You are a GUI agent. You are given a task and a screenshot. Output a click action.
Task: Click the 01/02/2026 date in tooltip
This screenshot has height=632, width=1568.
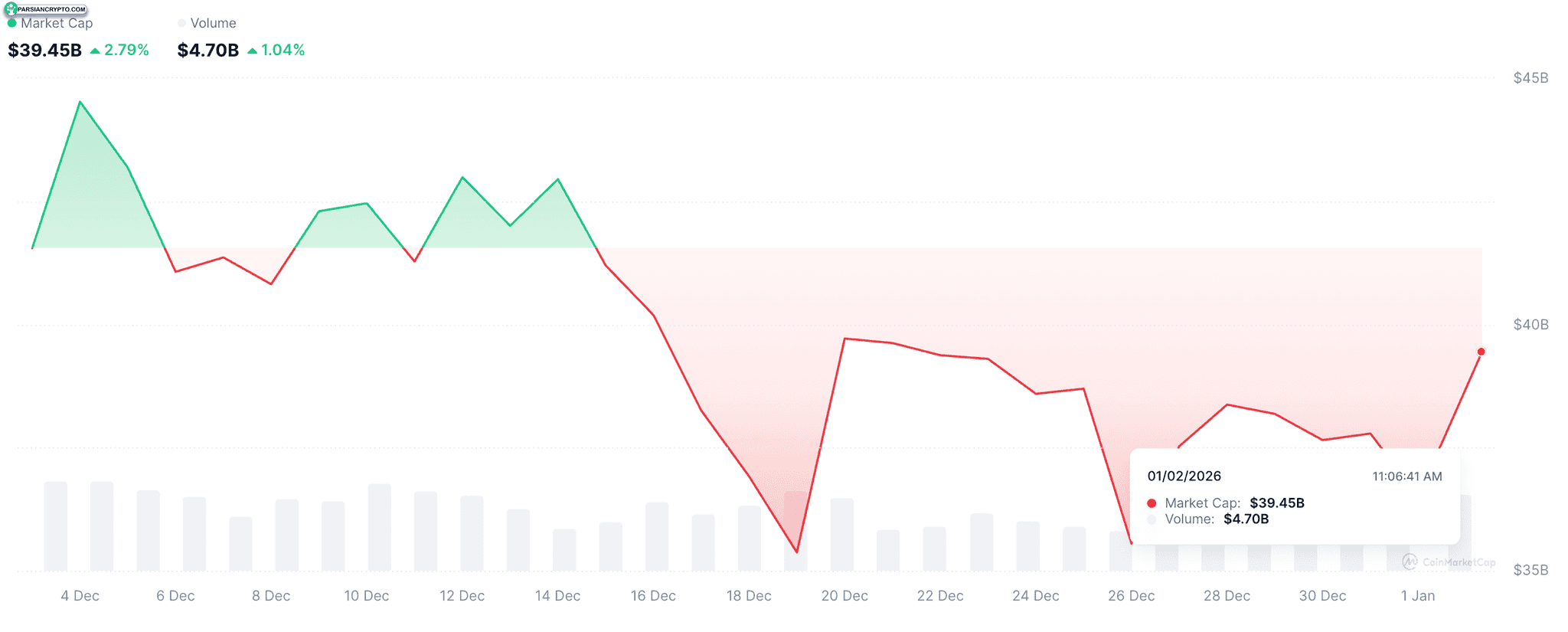click(1184, 476)
